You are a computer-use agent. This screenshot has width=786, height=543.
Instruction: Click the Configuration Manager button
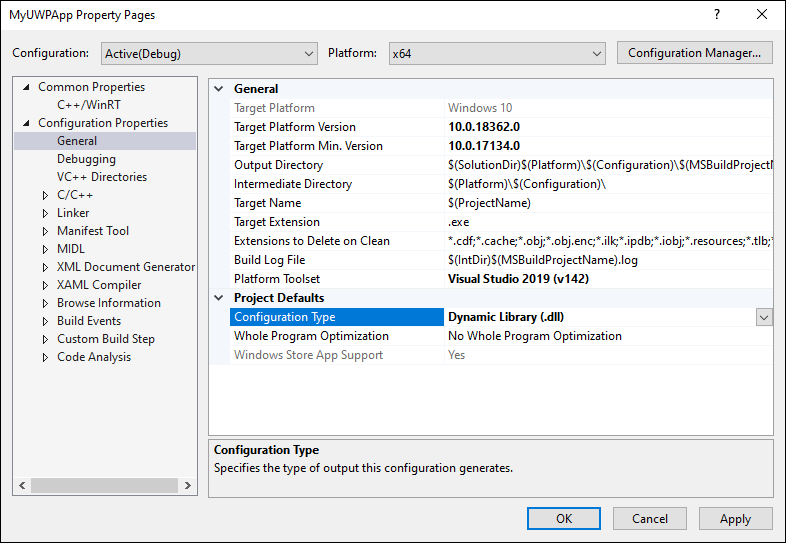click(x=694, y=53)
